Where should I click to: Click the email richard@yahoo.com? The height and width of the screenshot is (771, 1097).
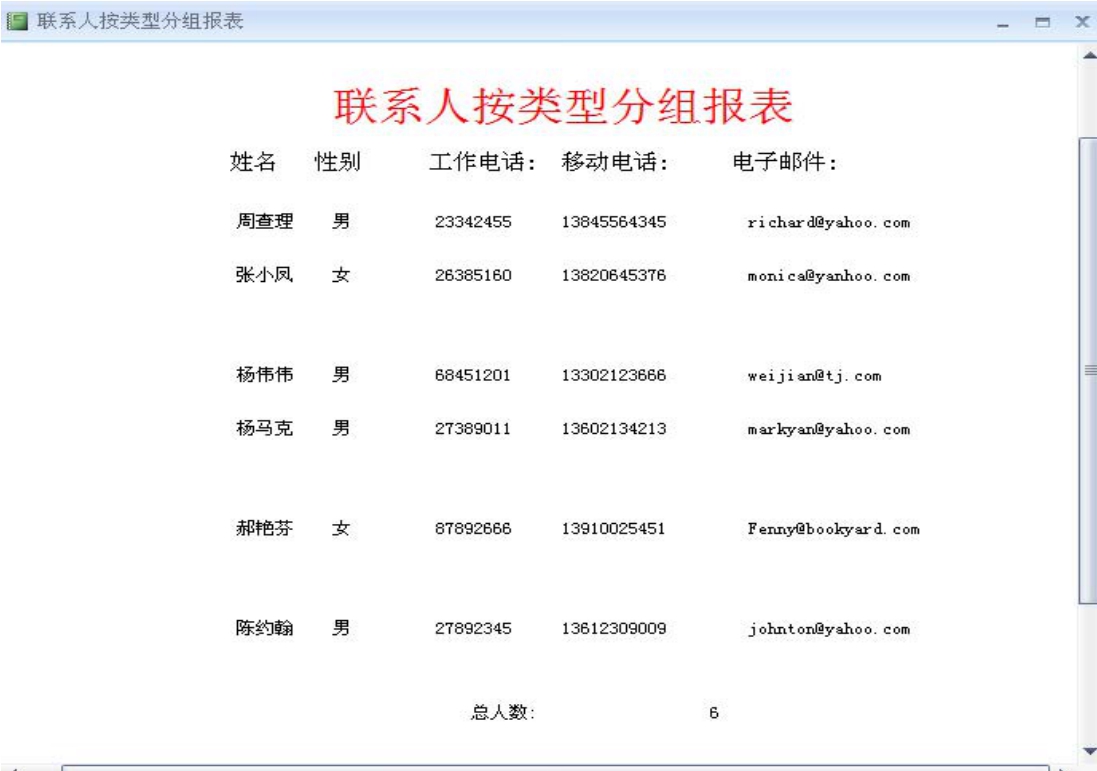tap(828, 223)
